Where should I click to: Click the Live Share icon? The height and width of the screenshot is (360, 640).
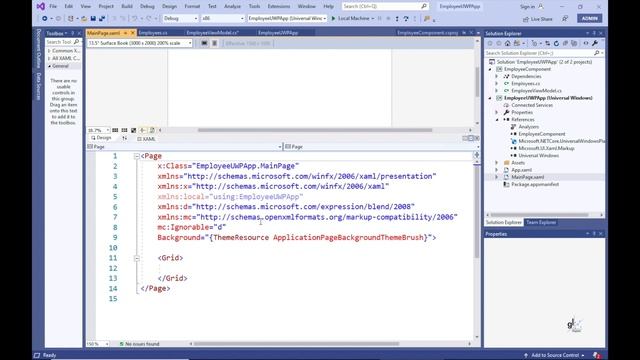pos(526,19)
